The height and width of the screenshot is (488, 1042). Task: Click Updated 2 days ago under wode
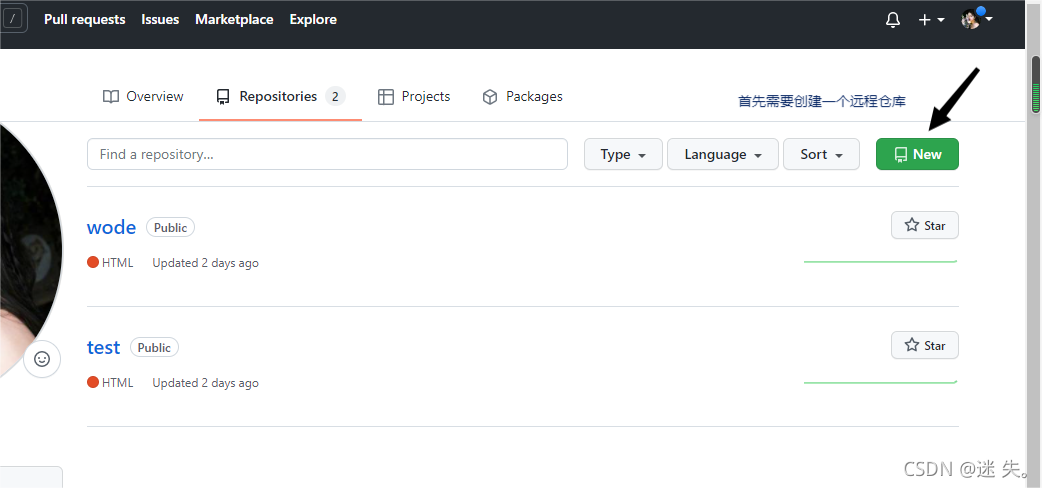tap(205, 263)
